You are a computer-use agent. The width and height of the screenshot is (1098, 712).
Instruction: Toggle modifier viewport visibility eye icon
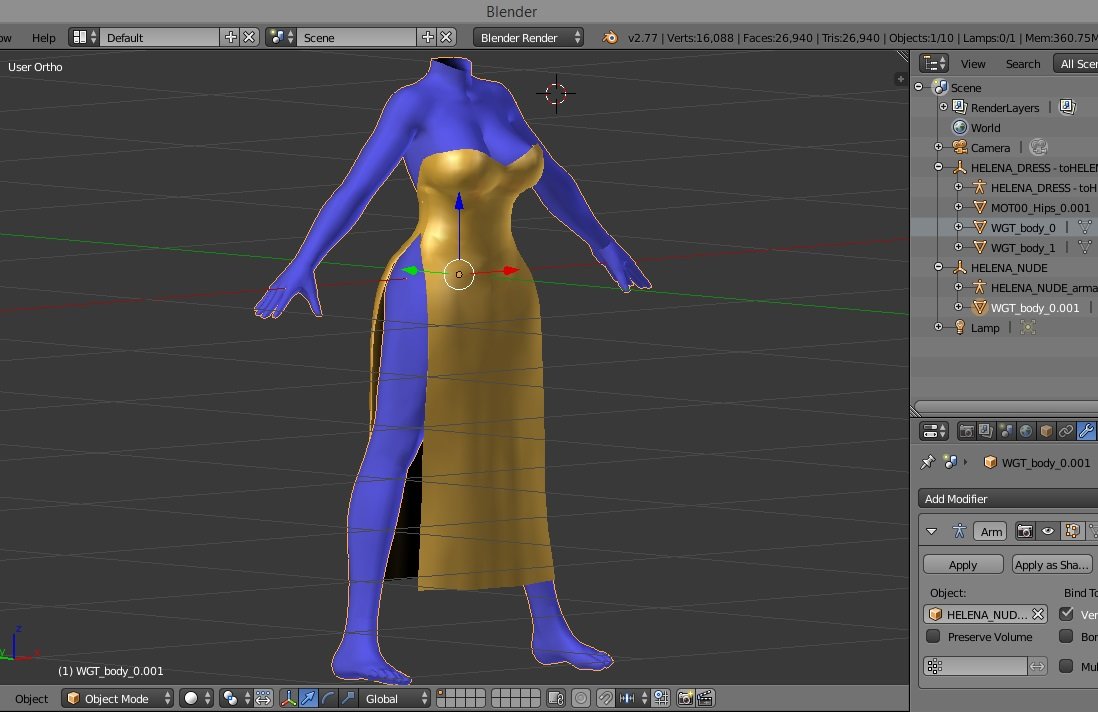coord(1048,531)
